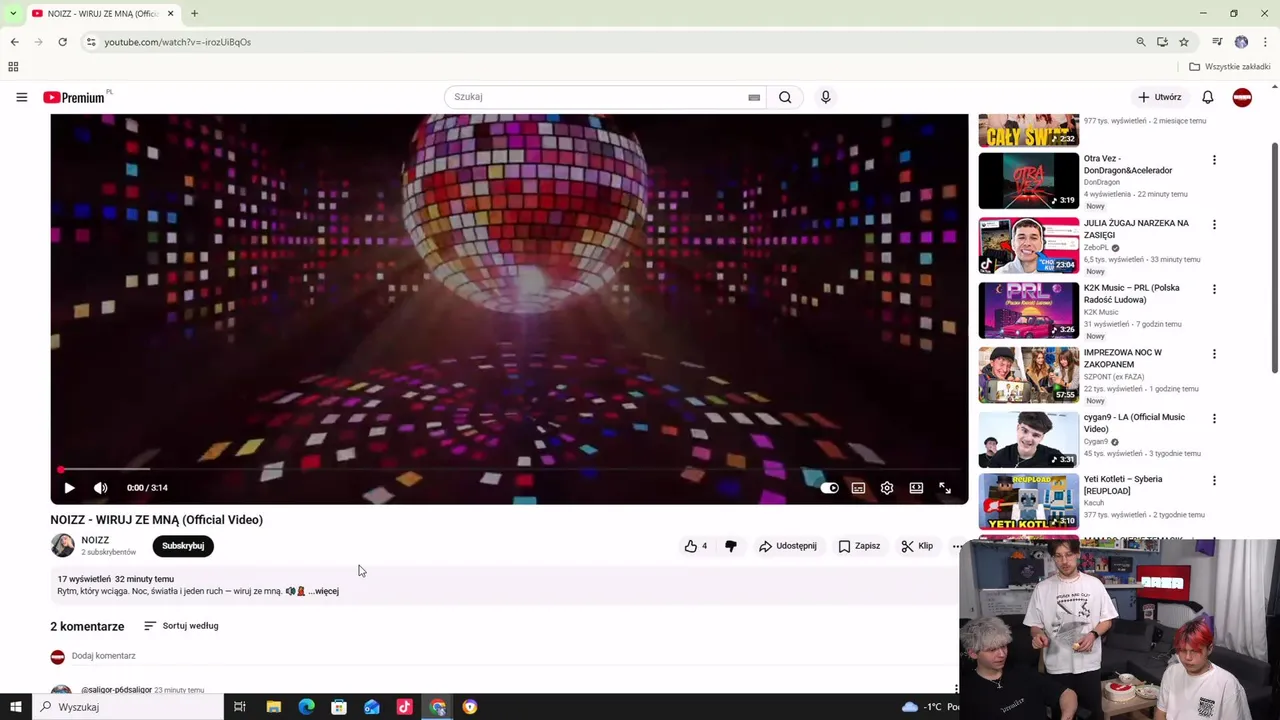Open a new browser tab

pyautogui.click(x=194, y=13)
